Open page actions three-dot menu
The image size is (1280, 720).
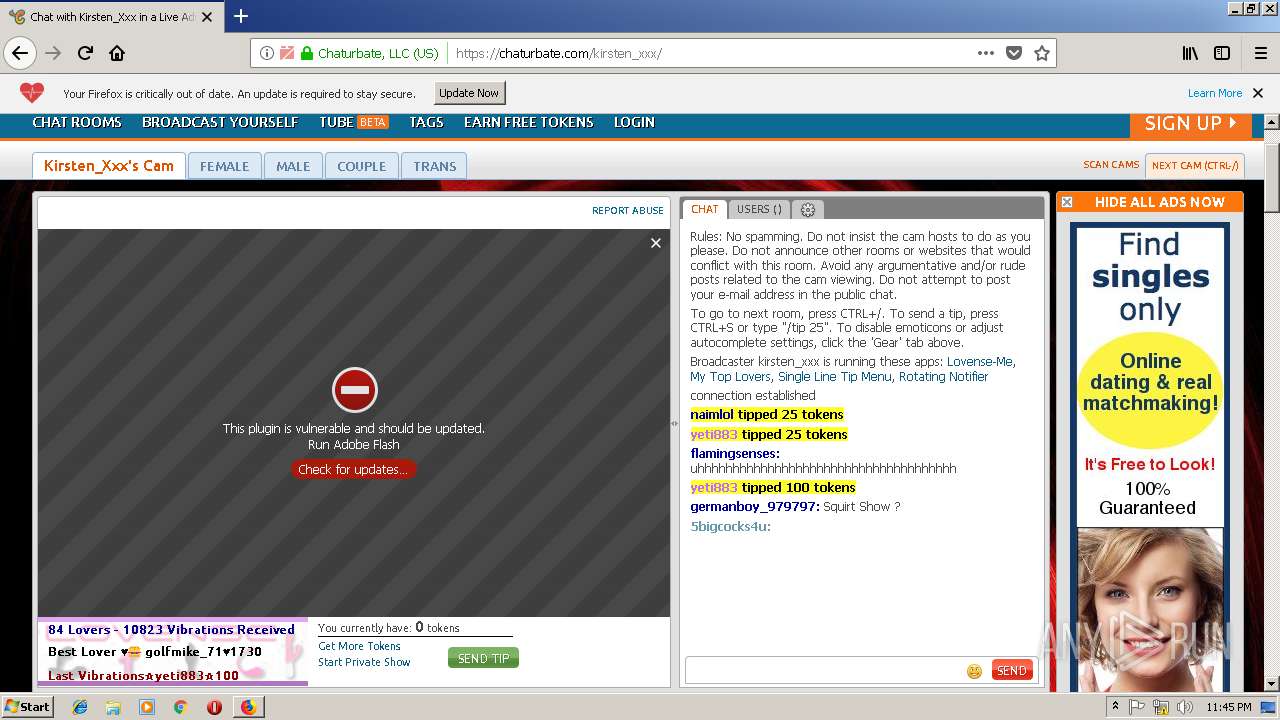tap(986, 53)
